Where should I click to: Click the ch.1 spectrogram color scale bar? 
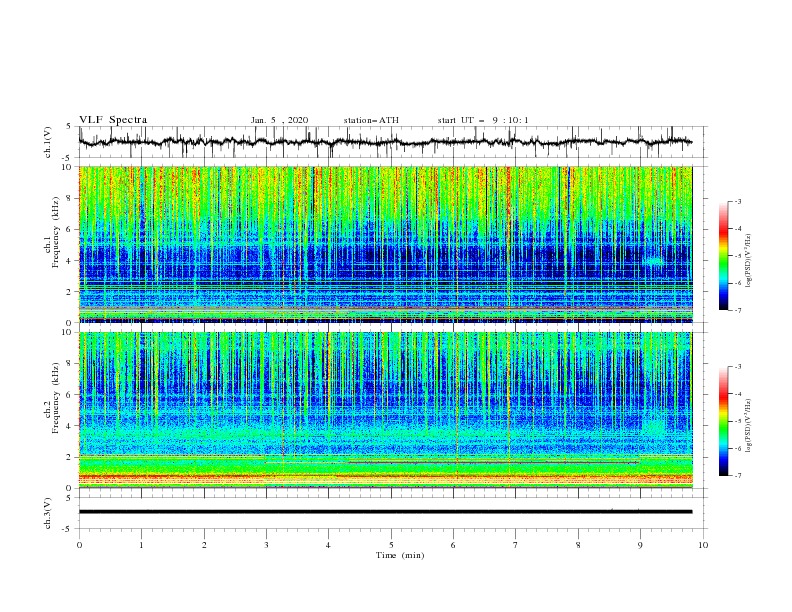point(723,256)
